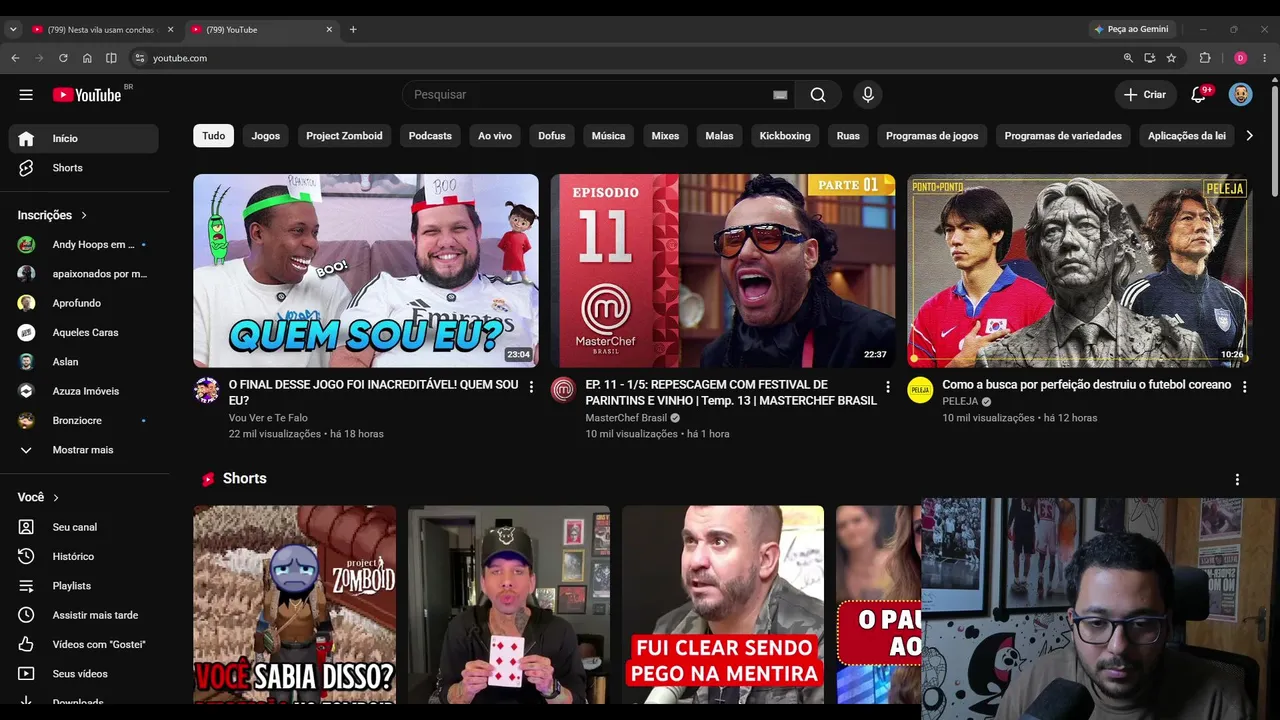Open the on-screen keyboard in search box
Image resolution: width=1280 pixels, height=720 pixels.
(780, 95)
